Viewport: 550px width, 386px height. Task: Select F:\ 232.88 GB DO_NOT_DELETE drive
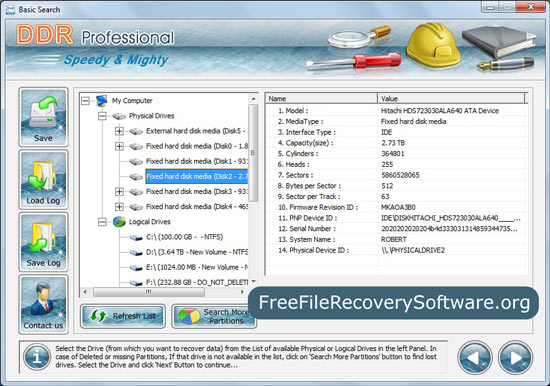197,282
